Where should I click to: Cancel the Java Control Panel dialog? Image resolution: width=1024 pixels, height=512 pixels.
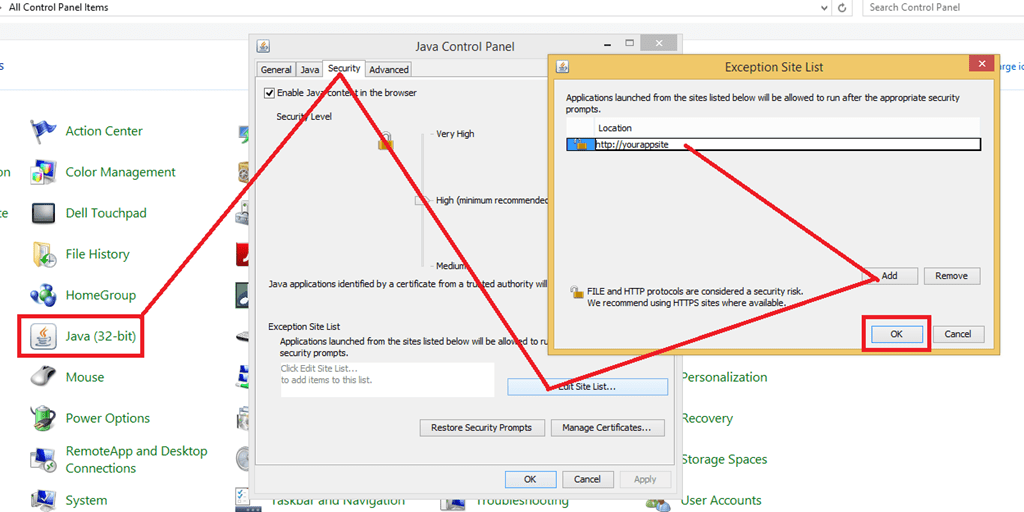pos(587,479)
